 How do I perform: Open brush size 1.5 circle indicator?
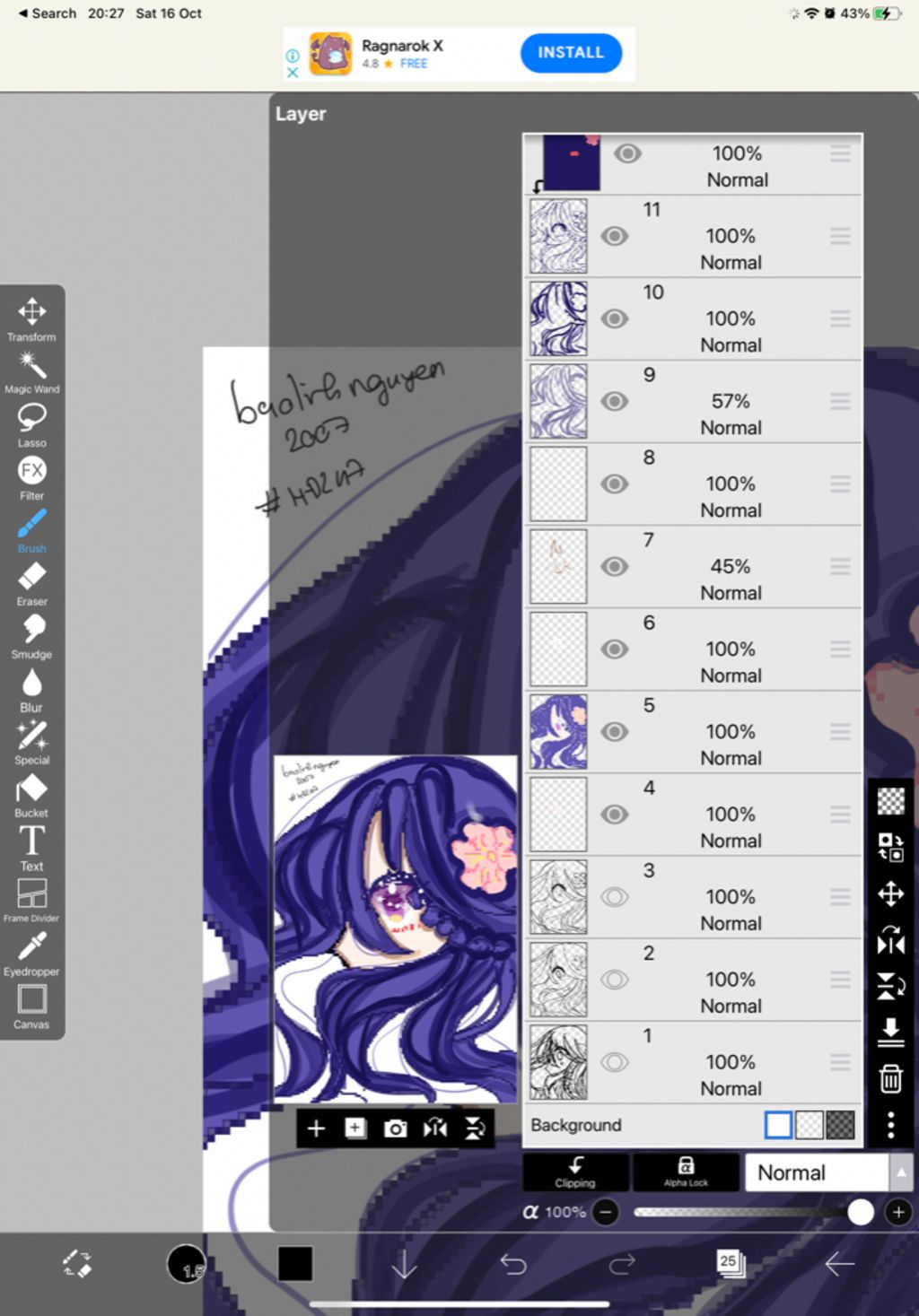[x=187, y=1264]
